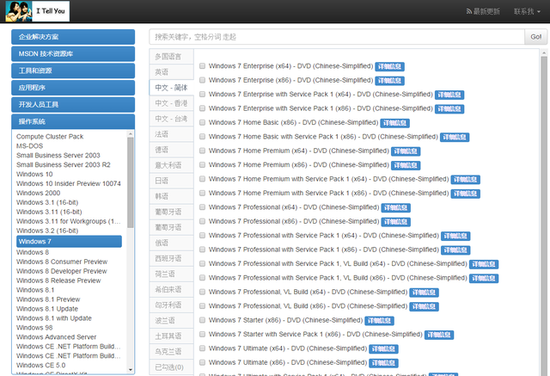Viewport: 550px width, 376px height.
Task: Select Windows 3.2 (16-bit) item
Action: click(x=47, y=231)
